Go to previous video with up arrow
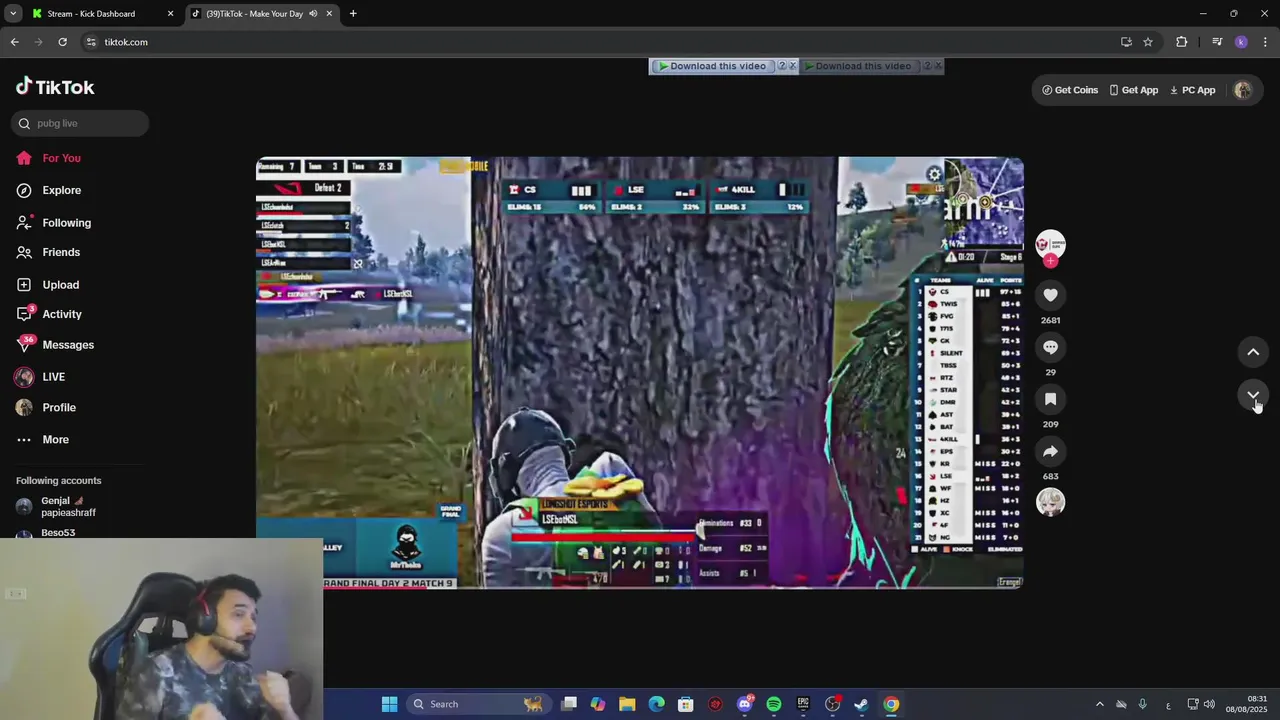This screenshot has height=720, width=1280. click(x=1253, y=352)
